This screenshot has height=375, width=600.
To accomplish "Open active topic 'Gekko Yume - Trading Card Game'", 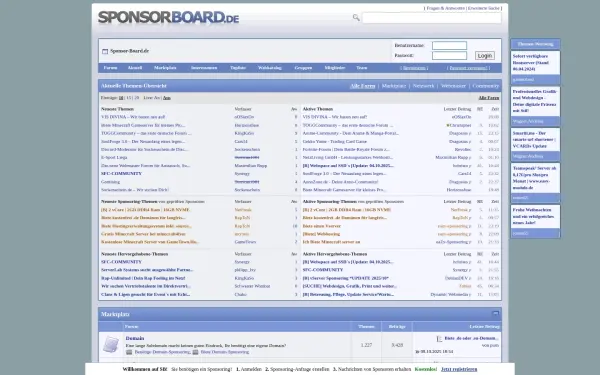I will click(x=334, y=142).
